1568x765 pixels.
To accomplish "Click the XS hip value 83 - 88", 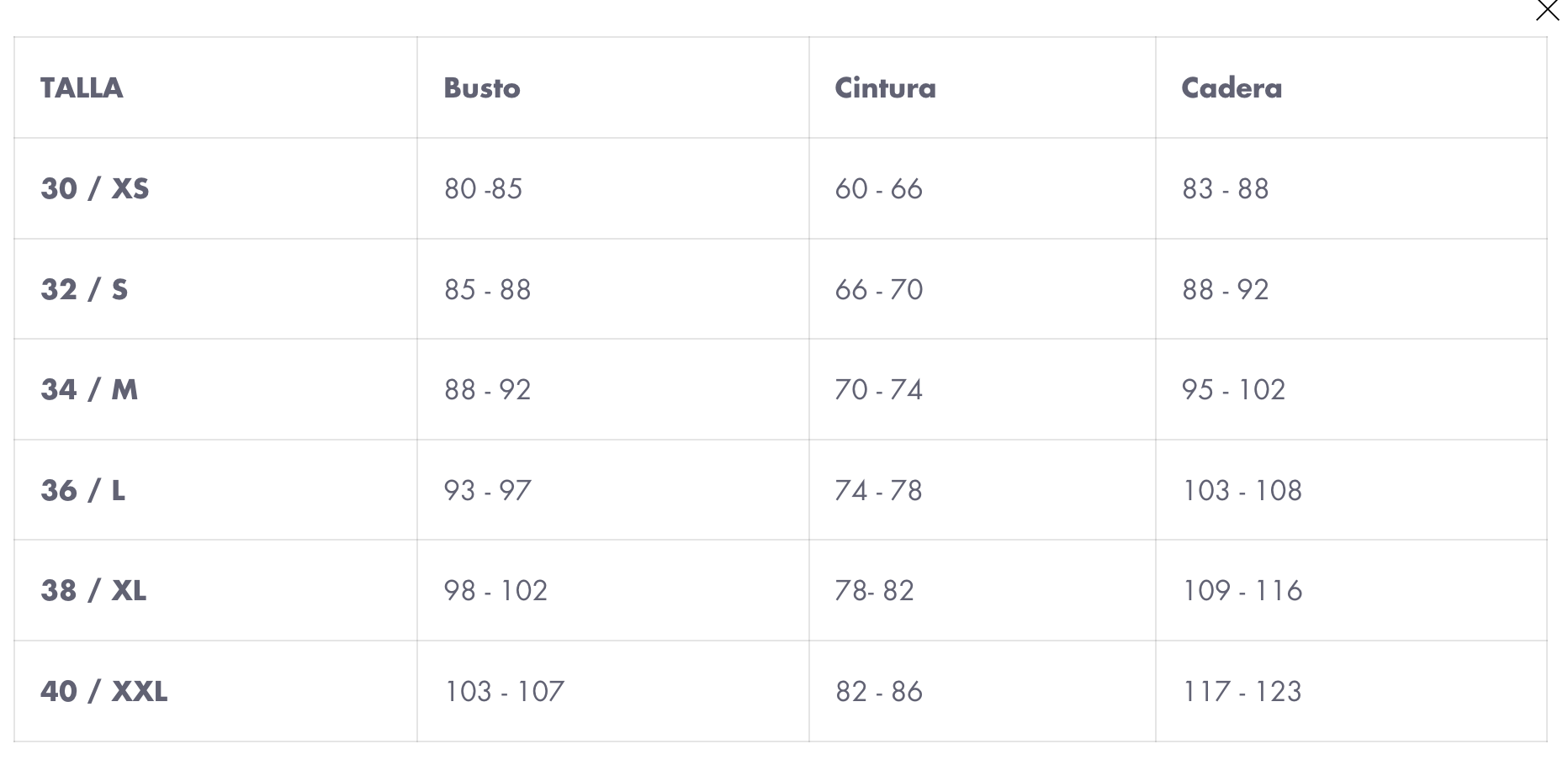I will tap(1226, 188).
